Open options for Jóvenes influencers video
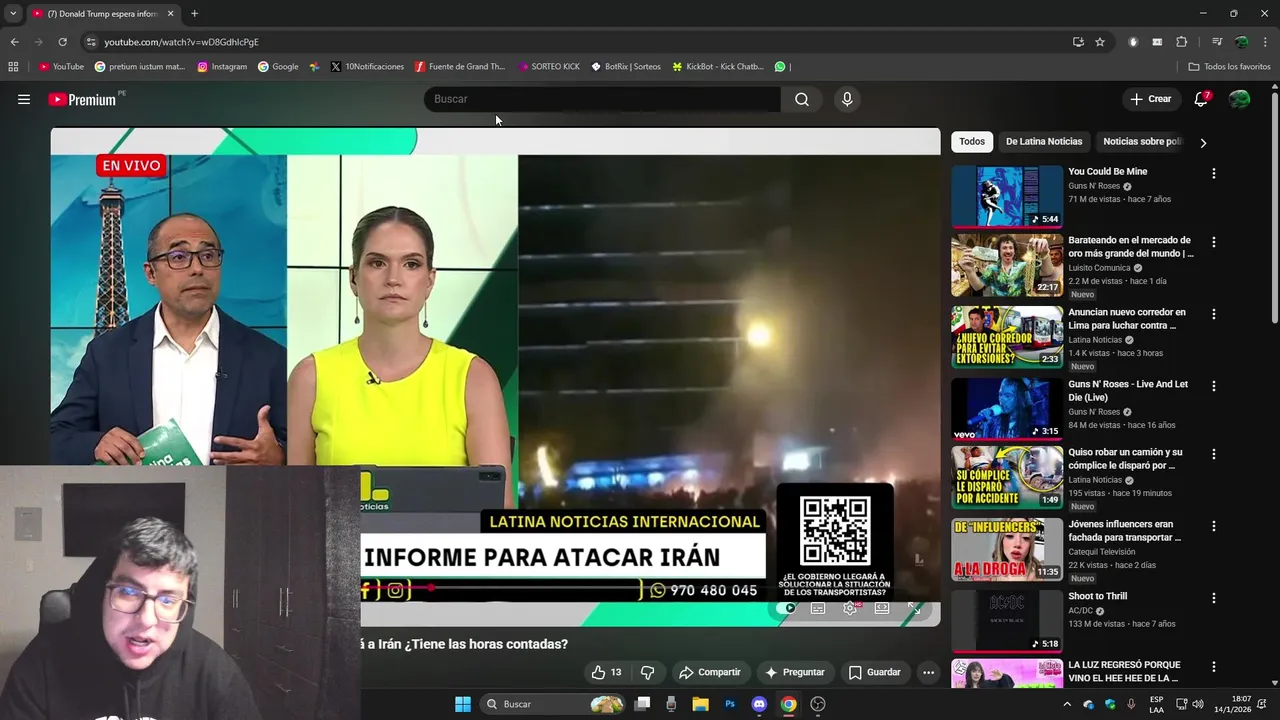1280x720 pixels. [1214, 526]
